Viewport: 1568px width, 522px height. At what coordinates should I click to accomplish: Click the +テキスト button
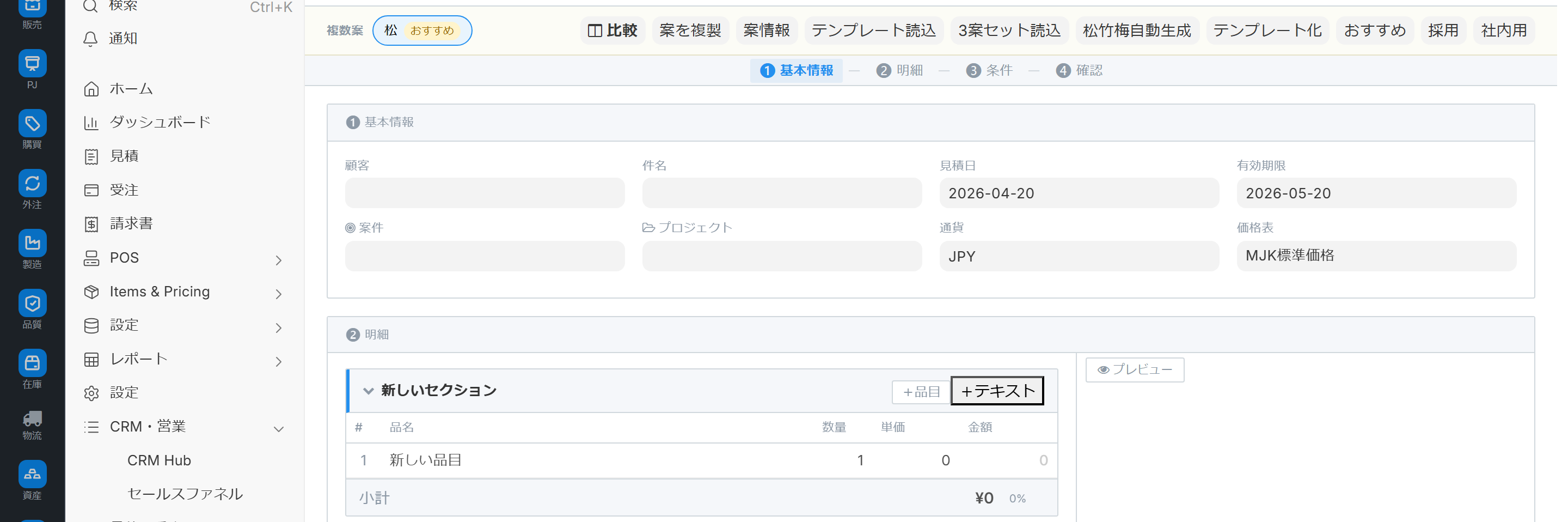996,391
